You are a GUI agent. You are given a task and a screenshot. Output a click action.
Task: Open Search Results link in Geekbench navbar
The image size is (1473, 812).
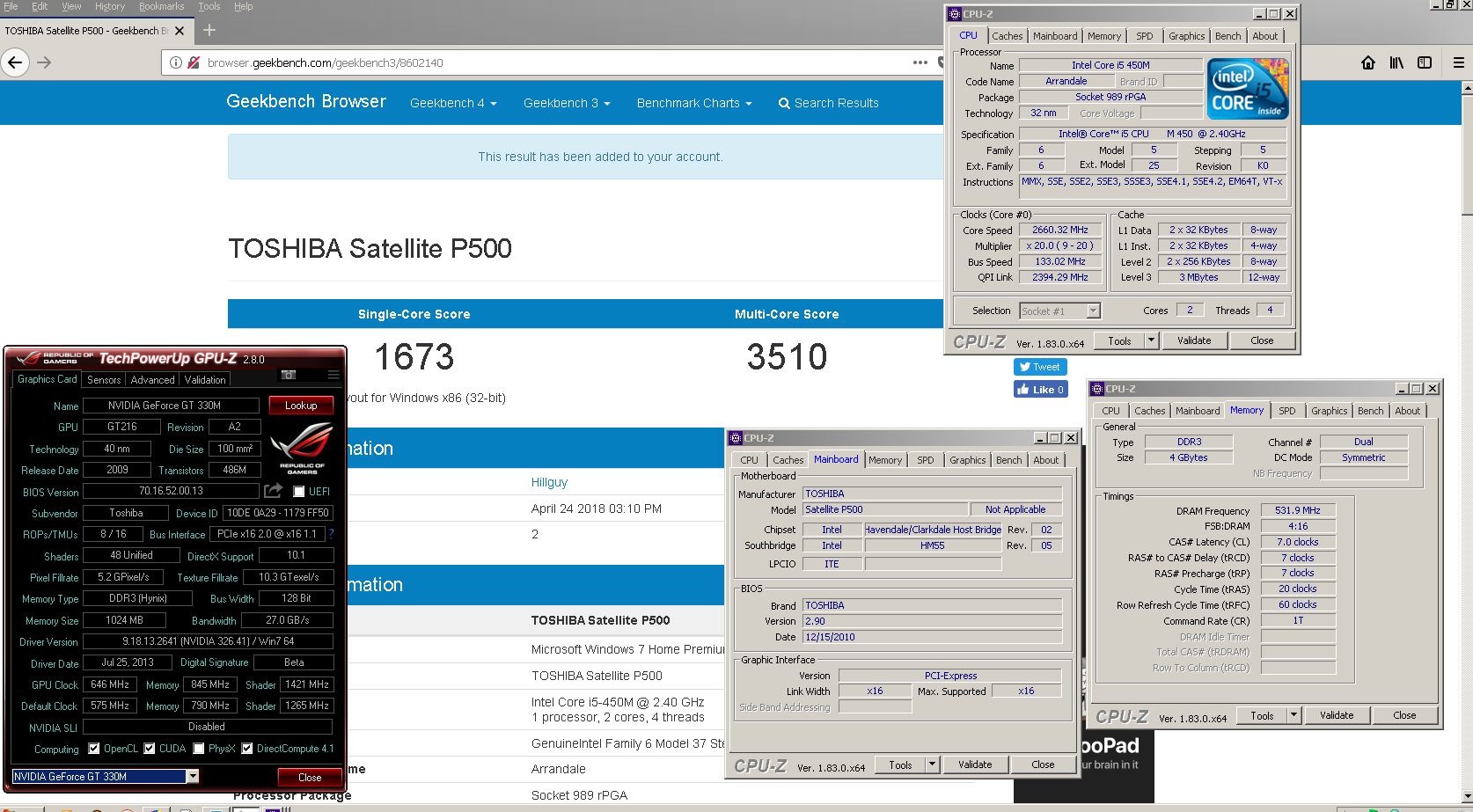point(828,103)
